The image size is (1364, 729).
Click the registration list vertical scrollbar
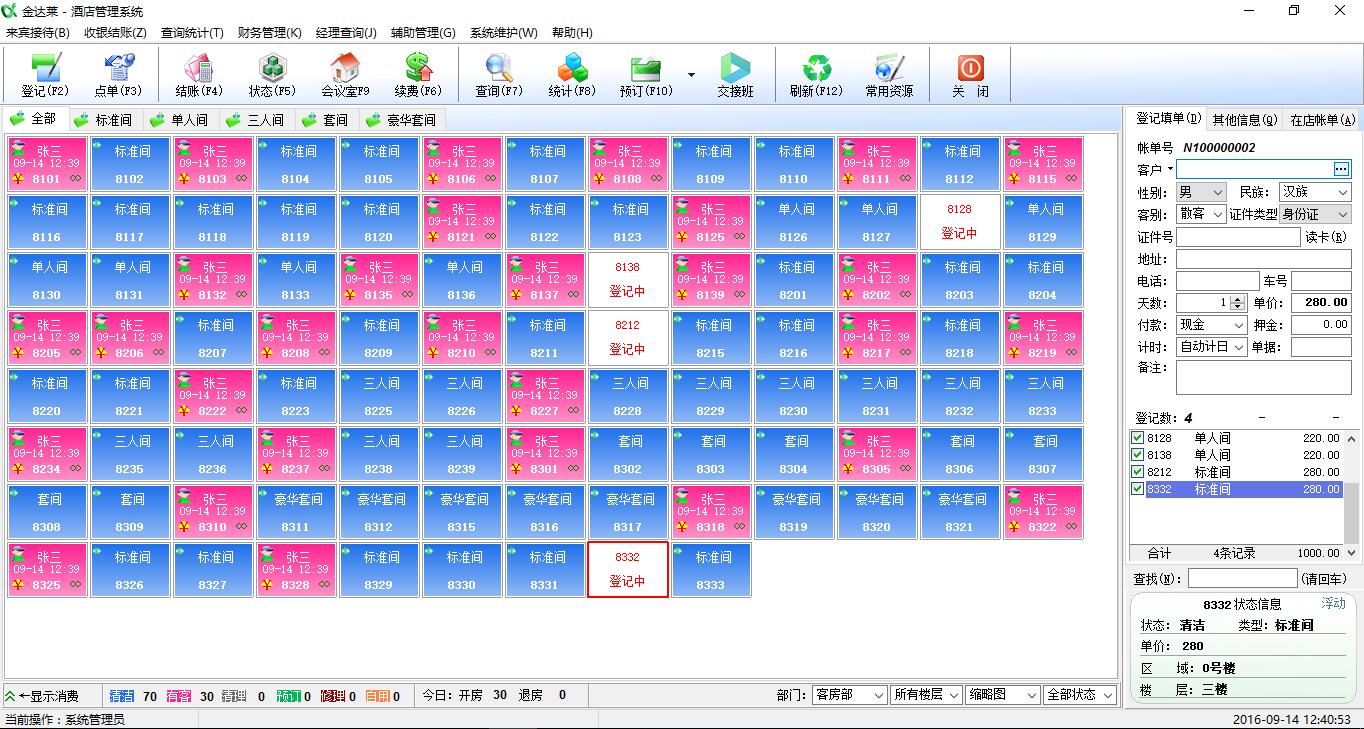coord(1352,495)
